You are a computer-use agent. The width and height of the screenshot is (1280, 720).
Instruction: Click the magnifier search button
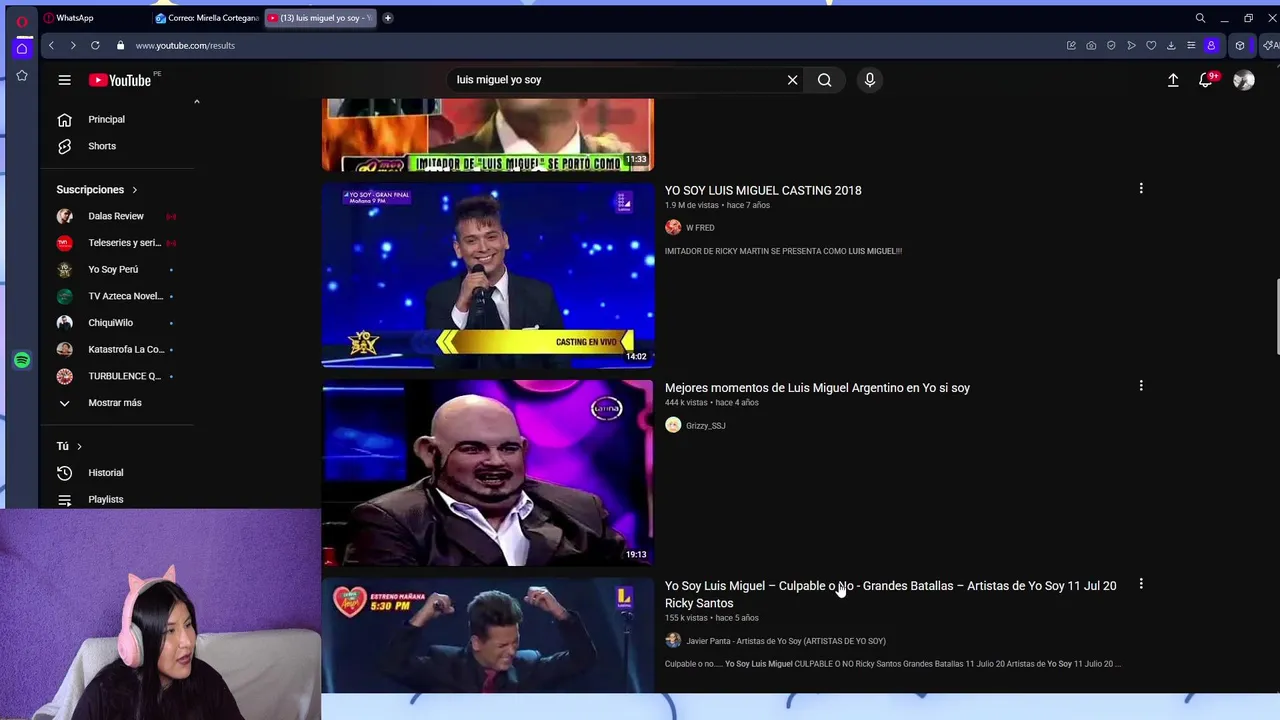pos(824,80)
